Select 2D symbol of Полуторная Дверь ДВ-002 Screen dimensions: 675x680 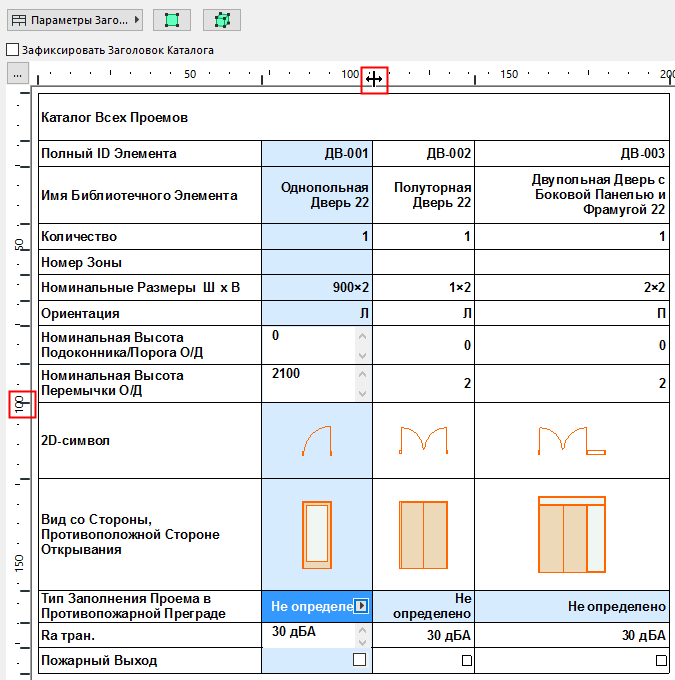click(x=422, y=440)
